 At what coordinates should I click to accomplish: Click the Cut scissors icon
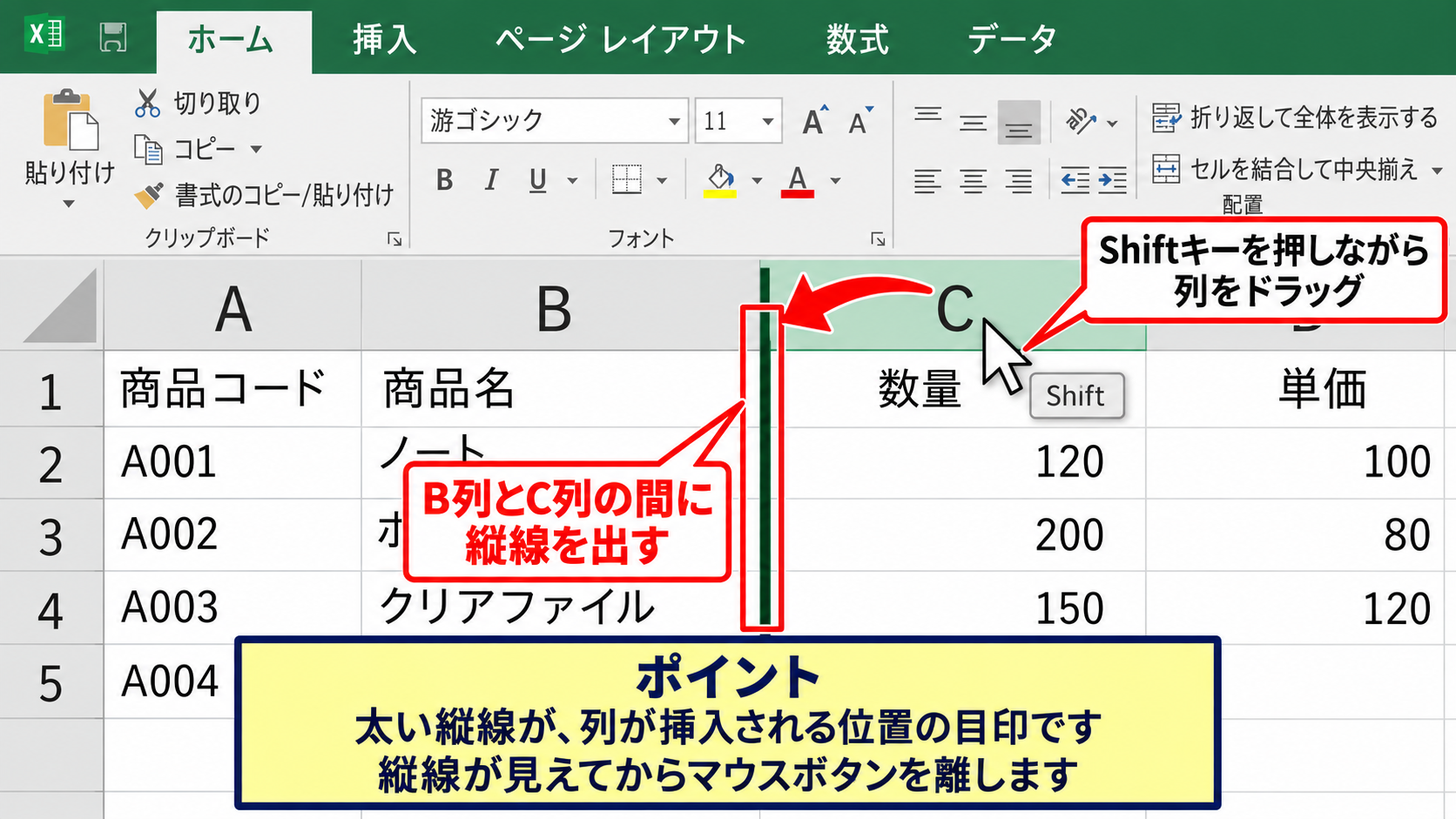[147, 103]
